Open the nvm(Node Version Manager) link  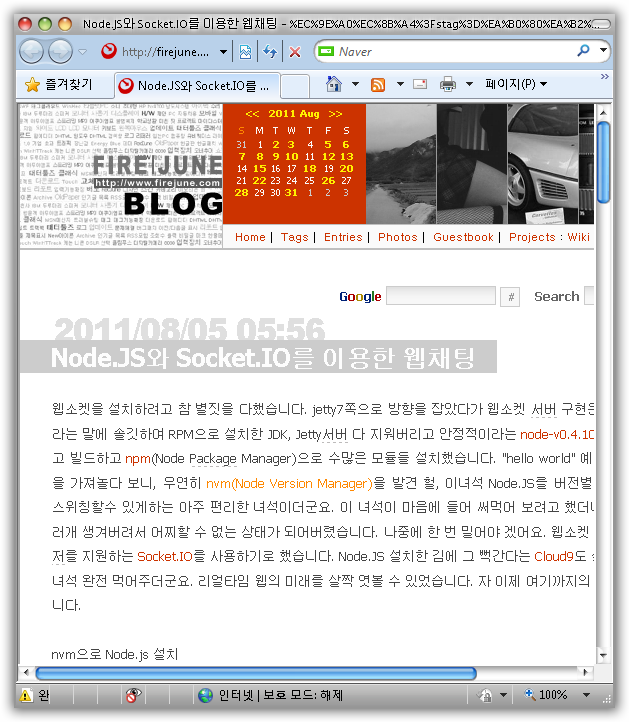(x=289, y=483)
